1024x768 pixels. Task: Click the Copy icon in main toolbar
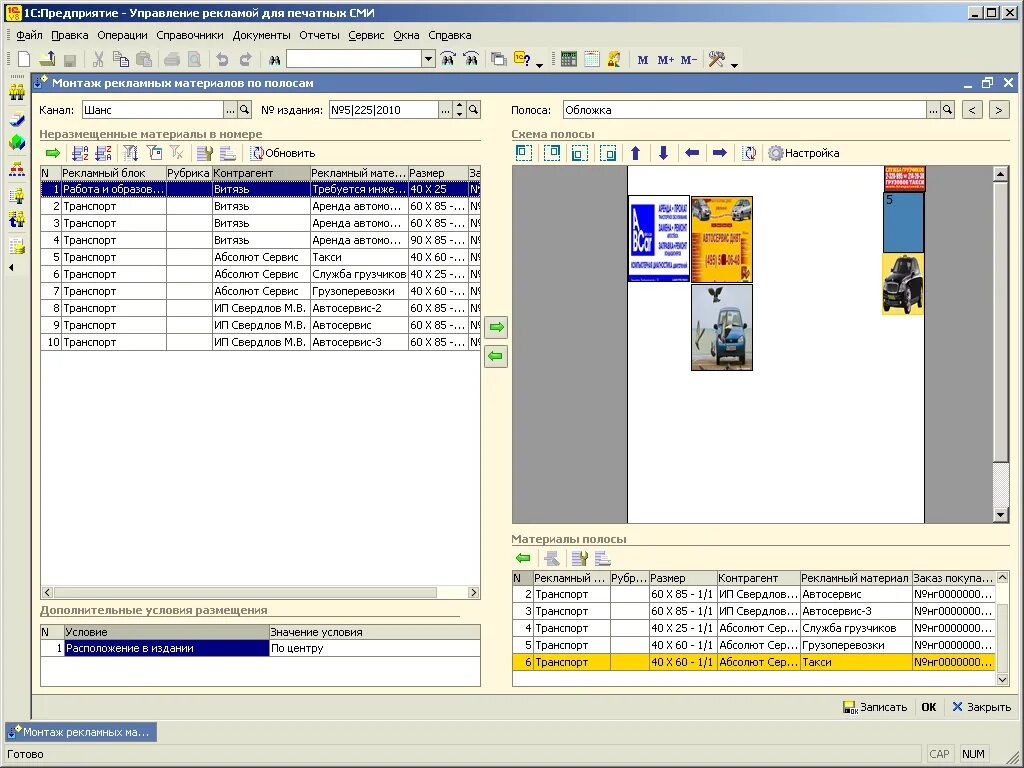(121, 59)
